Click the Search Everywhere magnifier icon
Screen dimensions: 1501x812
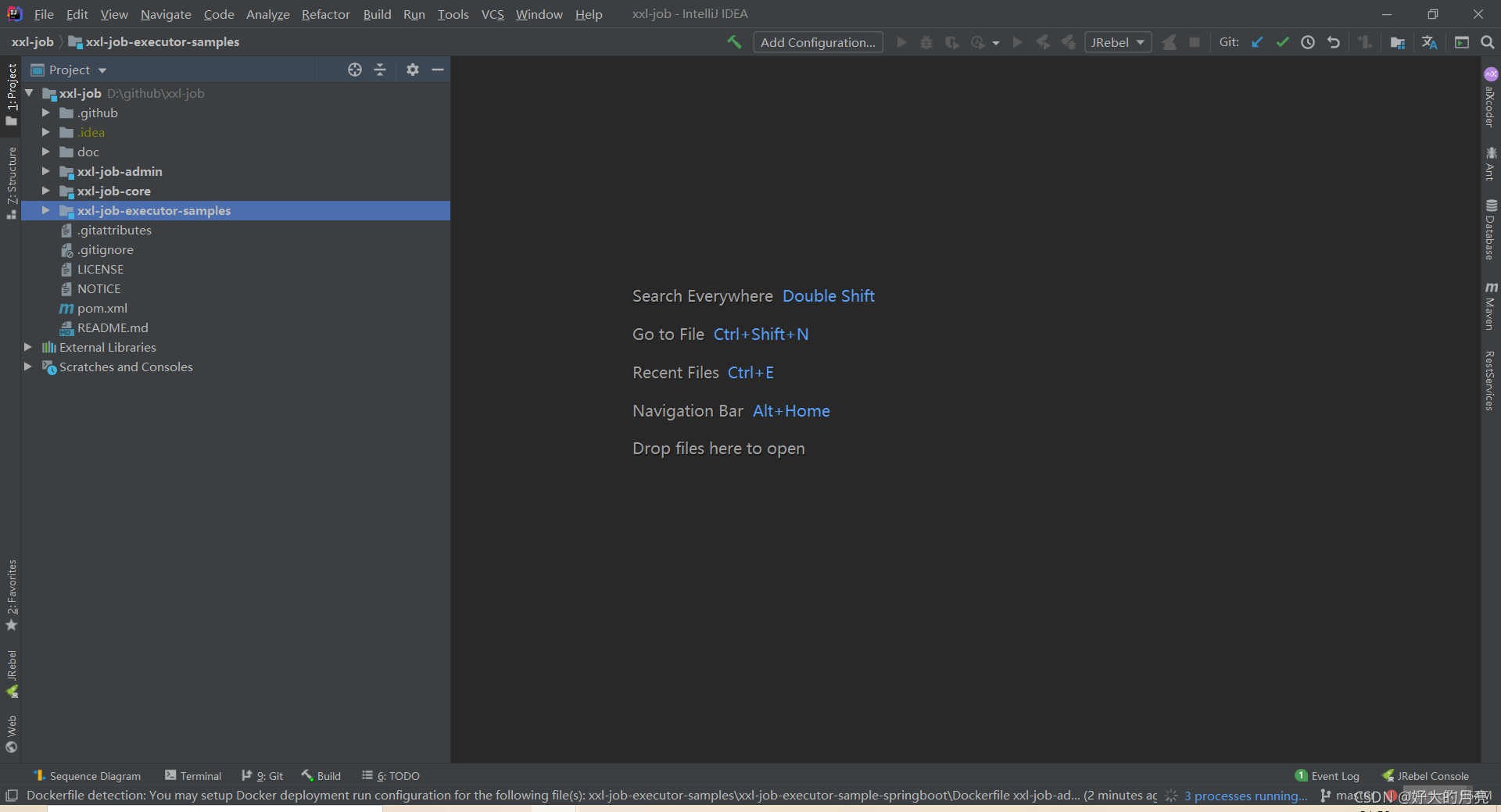tap(1488, 42)
